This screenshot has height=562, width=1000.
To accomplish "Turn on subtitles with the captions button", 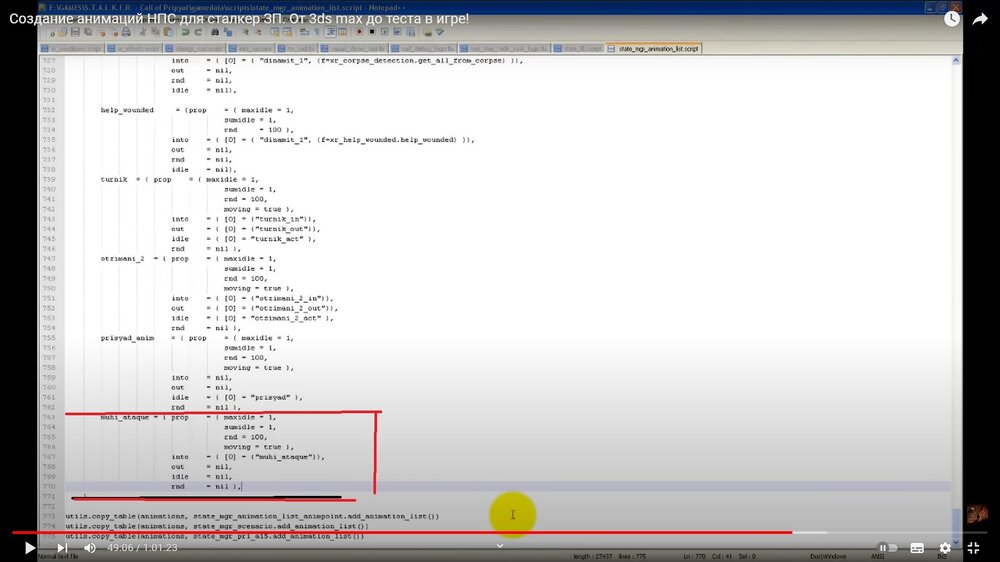I will (x=917, y=548).
